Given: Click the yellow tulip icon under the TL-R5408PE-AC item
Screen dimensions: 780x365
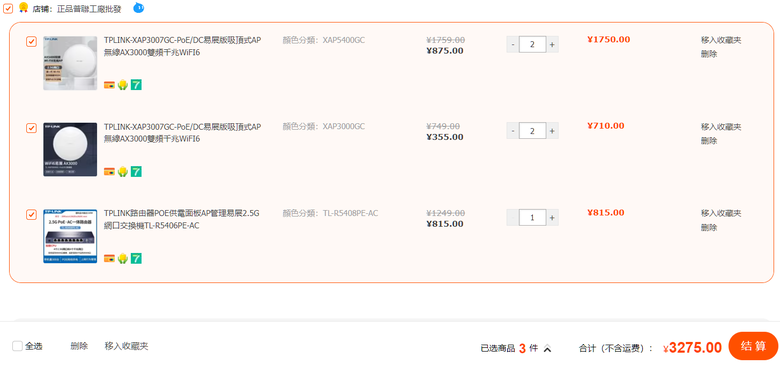Looking at the screenshot, I should (x=123, y=259).
